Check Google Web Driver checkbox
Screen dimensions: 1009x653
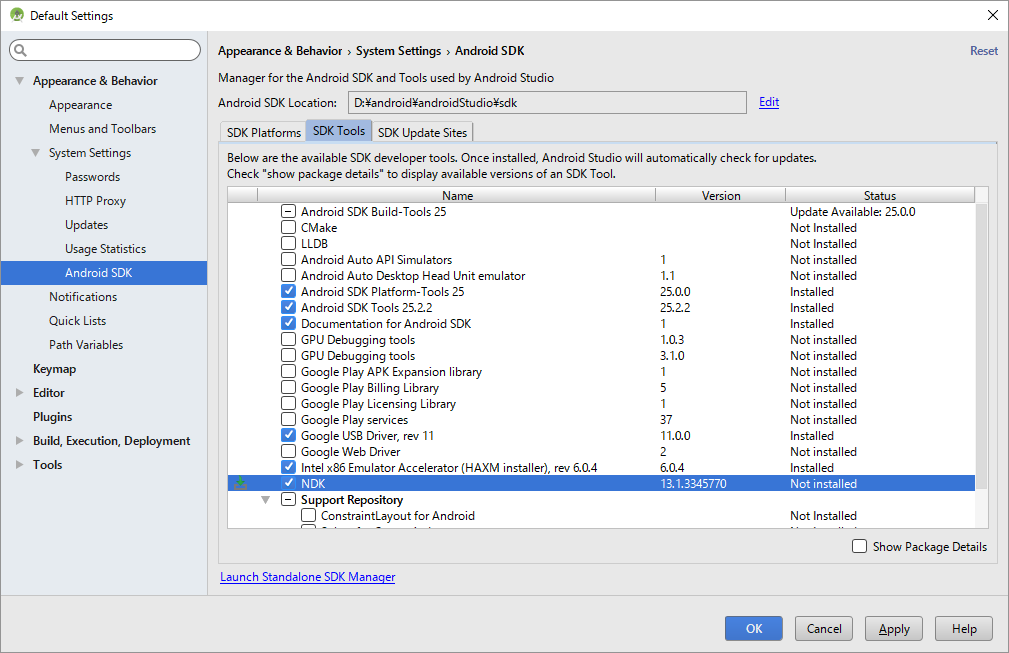[x=288, y=451]
